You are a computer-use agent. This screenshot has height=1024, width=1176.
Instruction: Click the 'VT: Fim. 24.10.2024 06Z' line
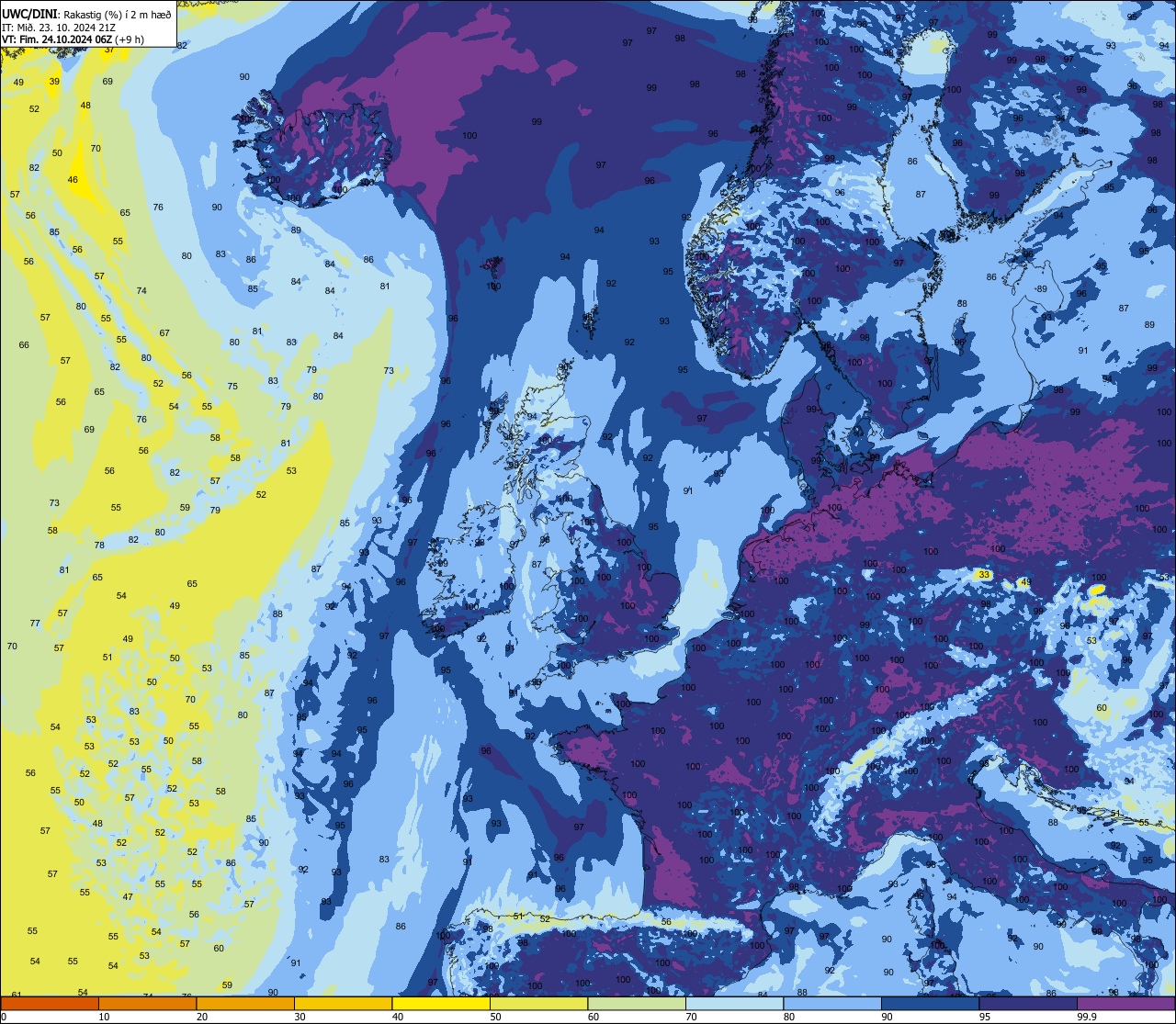coord(57,39)
